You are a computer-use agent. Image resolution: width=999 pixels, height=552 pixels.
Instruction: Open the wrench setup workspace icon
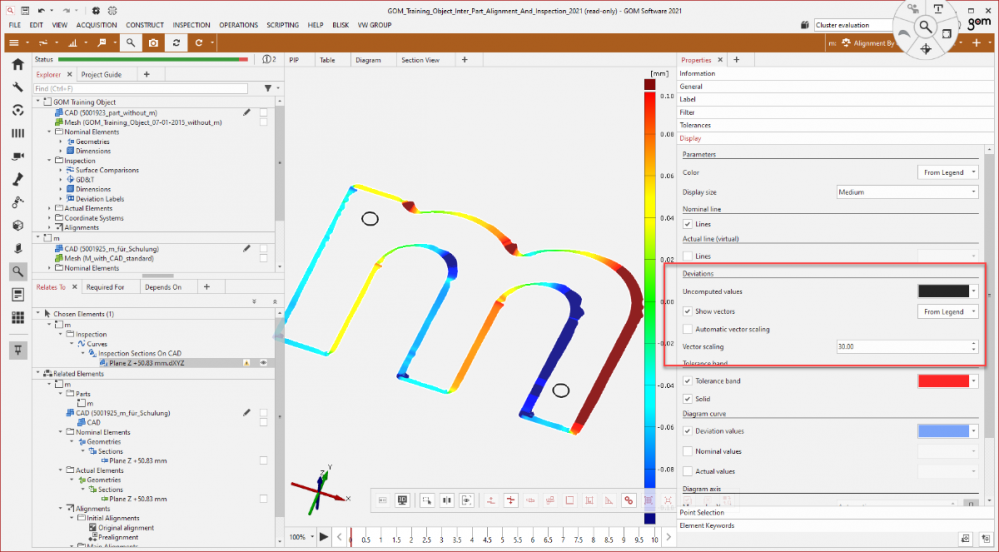[x=17, y=87]
